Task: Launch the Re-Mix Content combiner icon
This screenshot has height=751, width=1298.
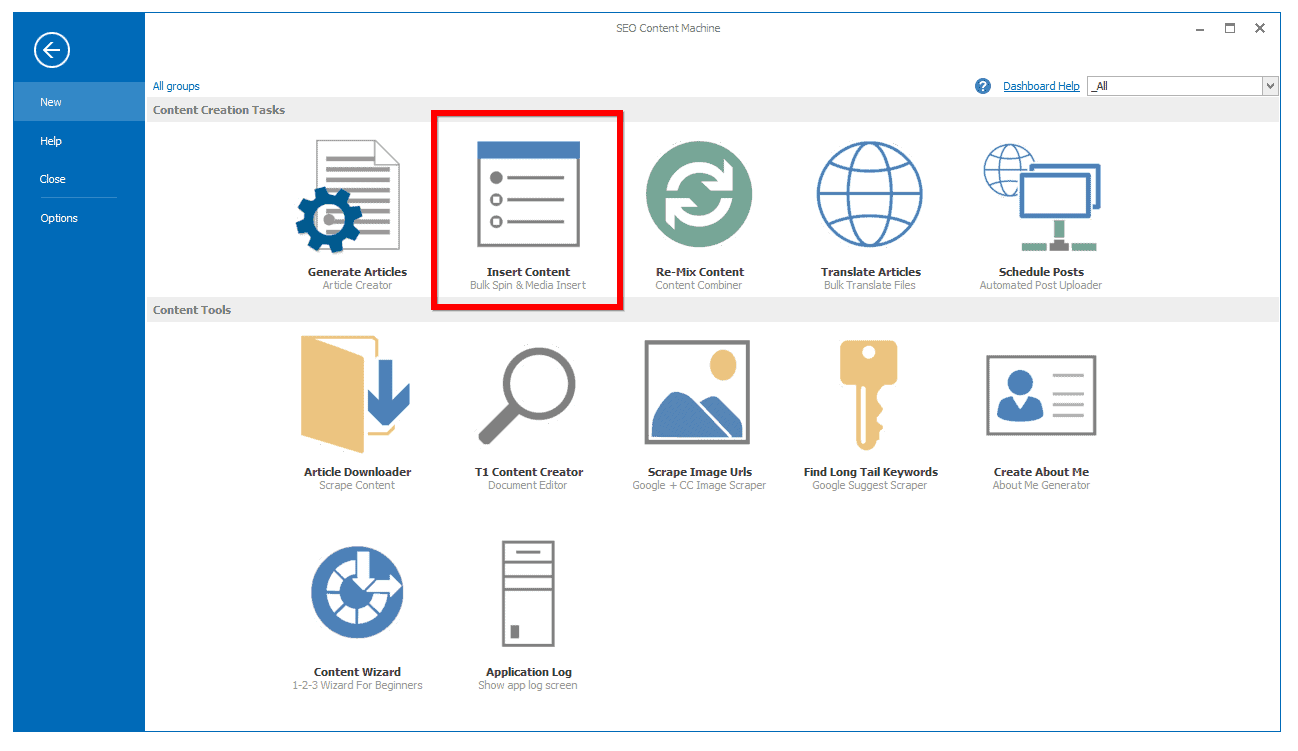Action: coord(698,194)
